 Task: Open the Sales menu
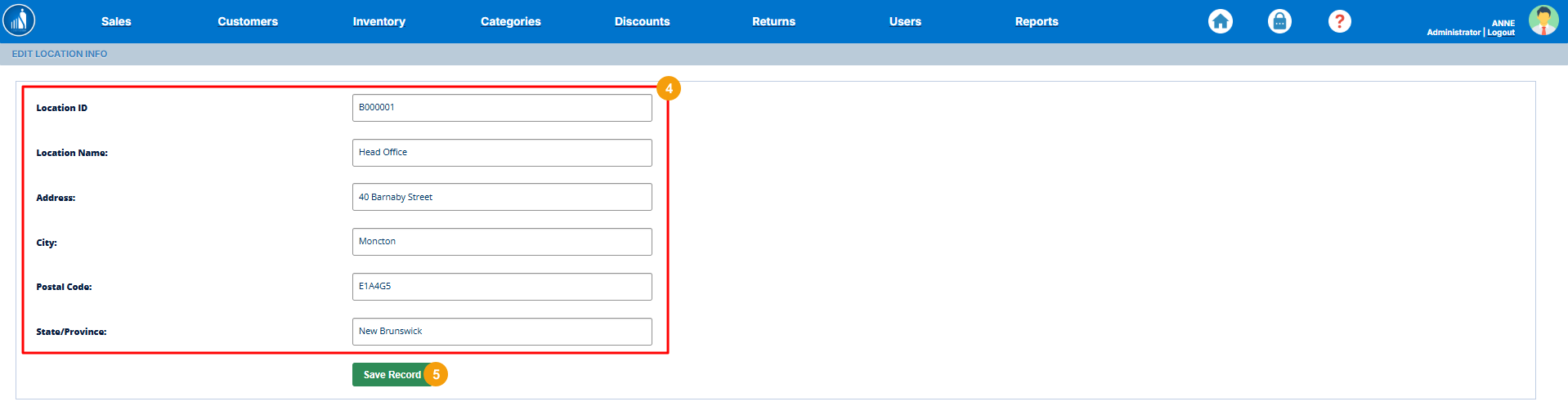click(116, 21)
